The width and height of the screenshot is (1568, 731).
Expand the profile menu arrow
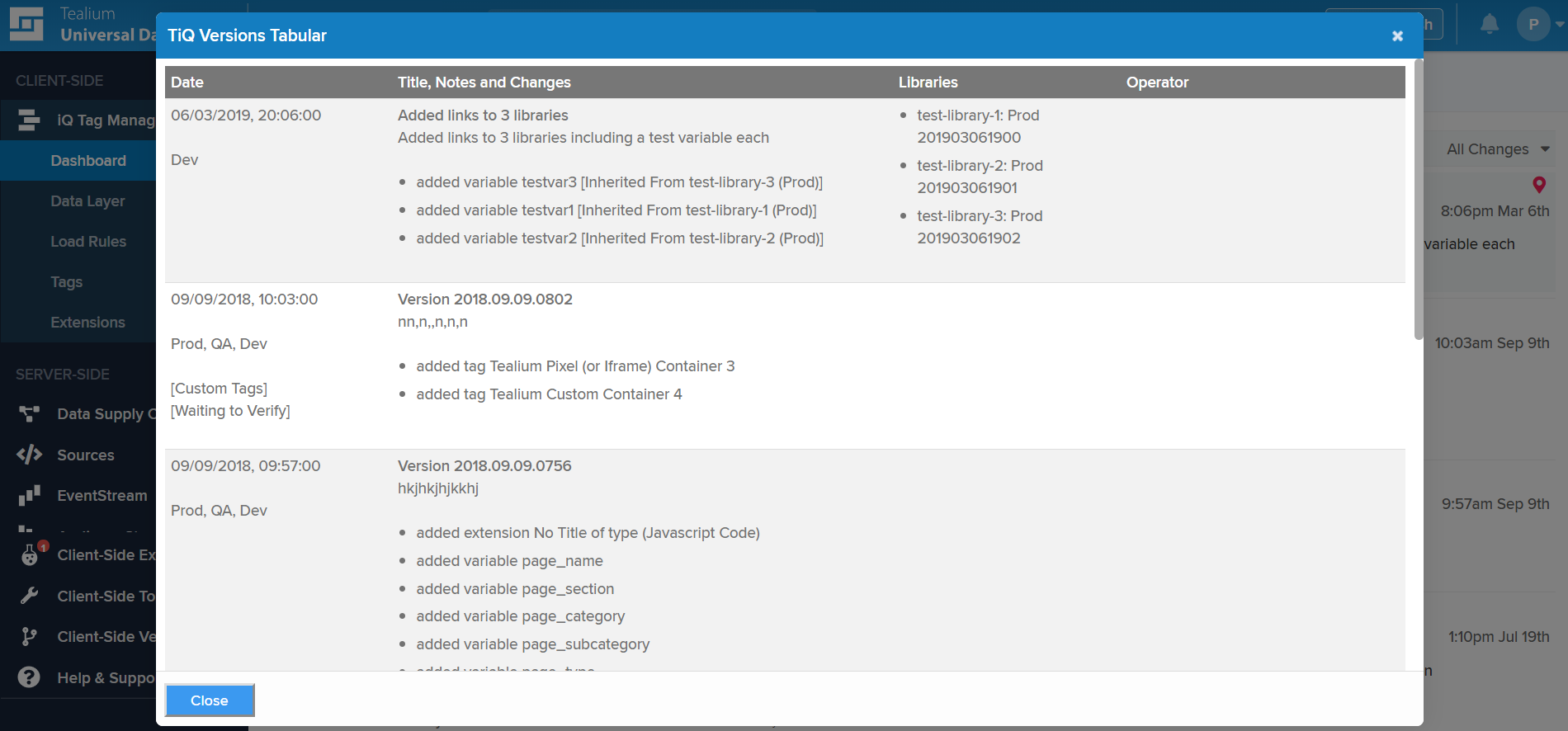1560,24
